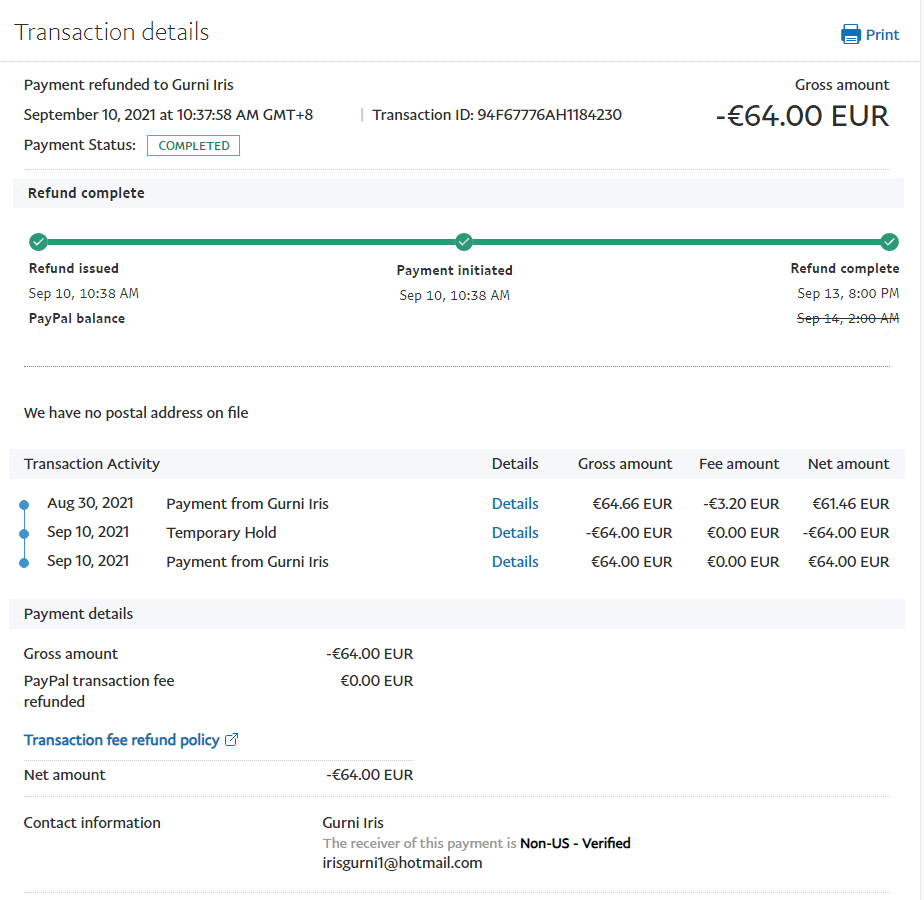
Task: Click the Refund complete checkmark icon
Action: tap(889, 242)
